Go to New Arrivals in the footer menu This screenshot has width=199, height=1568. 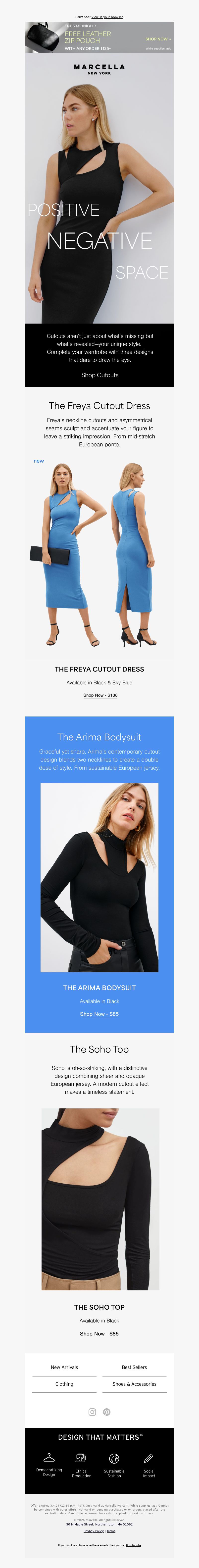pyautogui.click(x=64, y=1367)
